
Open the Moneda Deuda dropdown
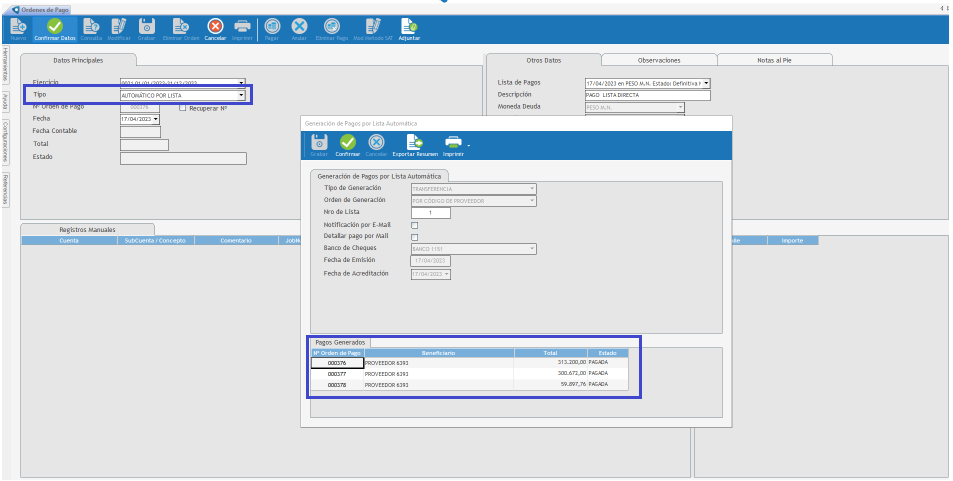click(681, 108)
